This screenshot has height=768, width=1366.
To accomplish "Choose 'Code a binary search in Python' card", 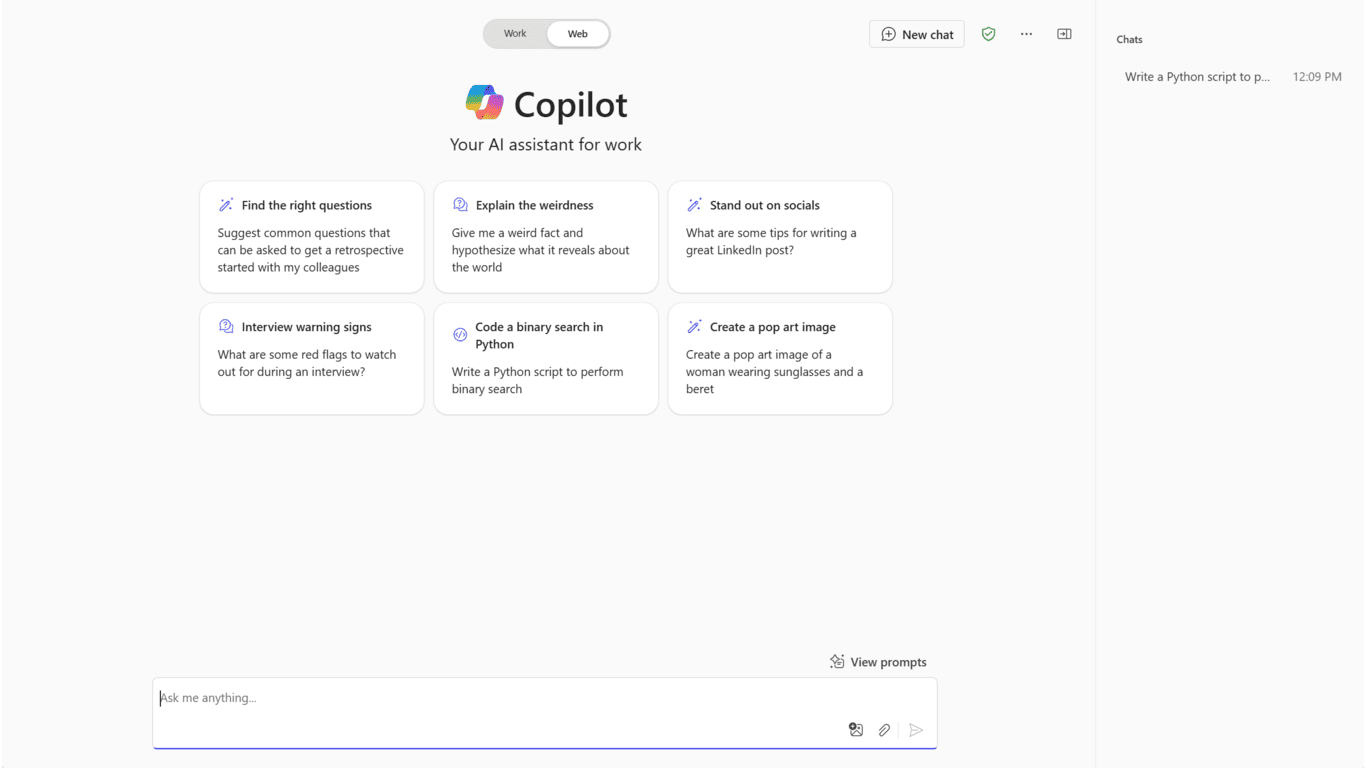I will [546, 358].
